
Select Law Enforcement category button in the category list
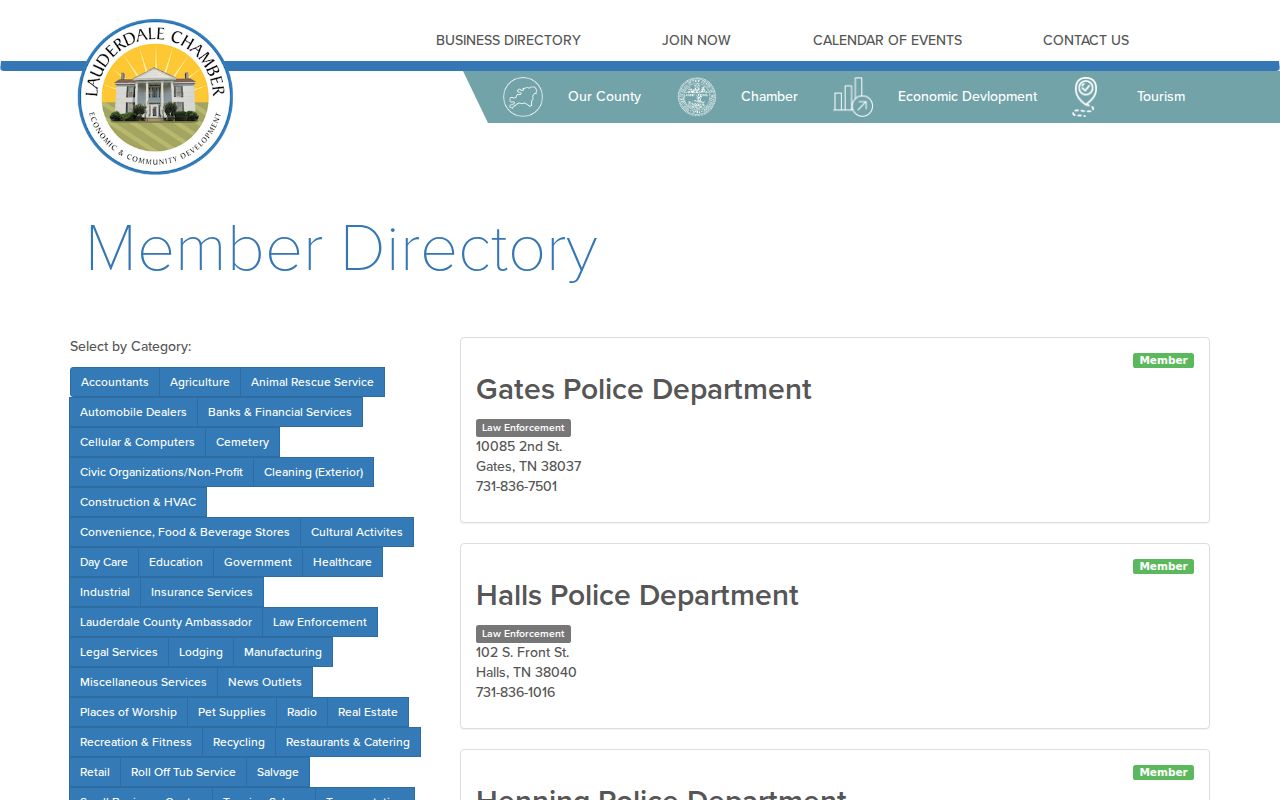point(320,622)
